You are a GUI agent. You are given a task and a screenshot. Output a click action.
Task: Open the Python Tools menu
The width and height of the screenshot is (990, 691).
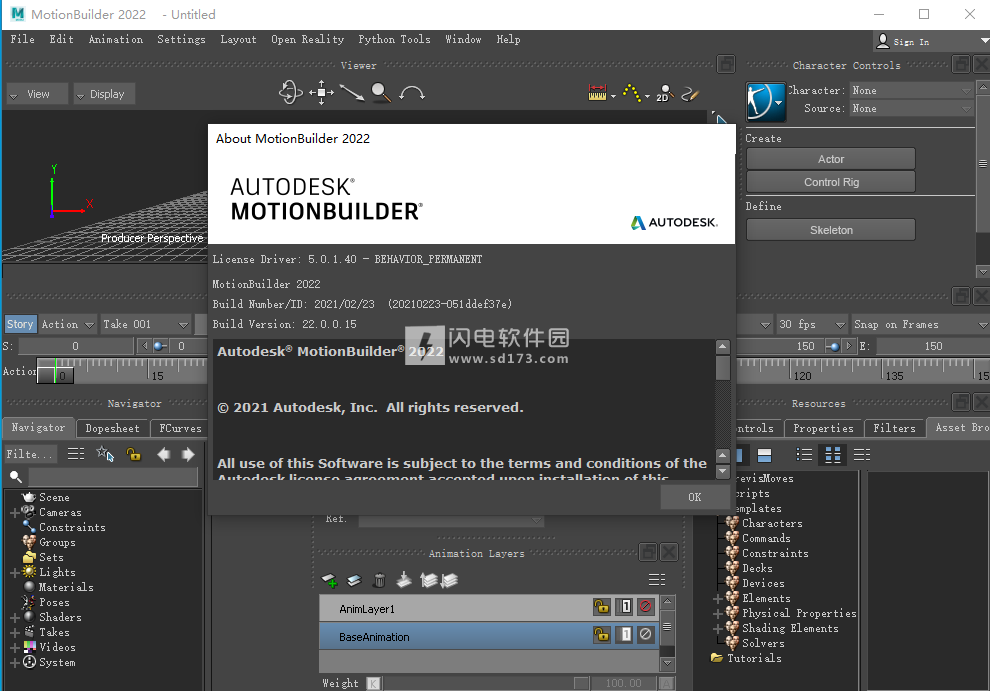(x=394, y=39)
